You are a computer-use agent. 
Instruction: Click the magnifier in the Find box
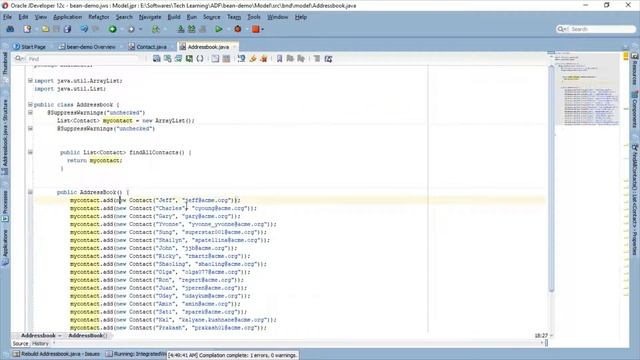click(x=19, y=59)
